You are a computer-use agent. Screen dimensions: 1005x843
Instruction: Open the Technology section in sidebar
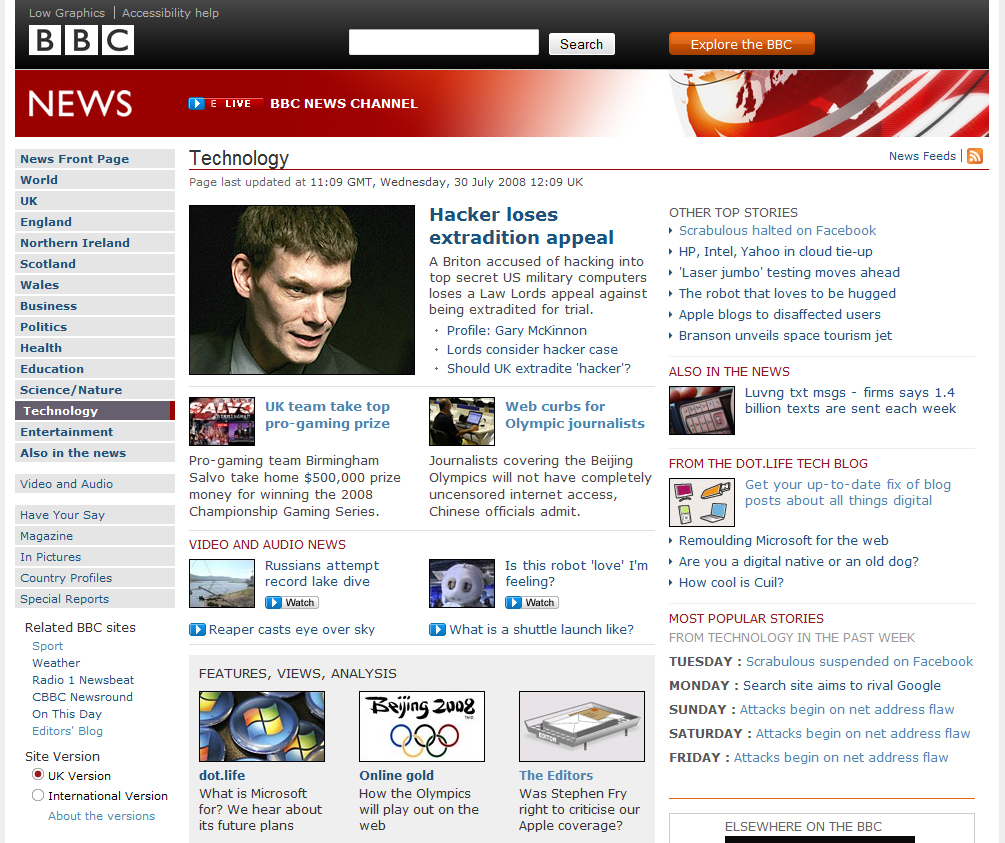(60, 411)
